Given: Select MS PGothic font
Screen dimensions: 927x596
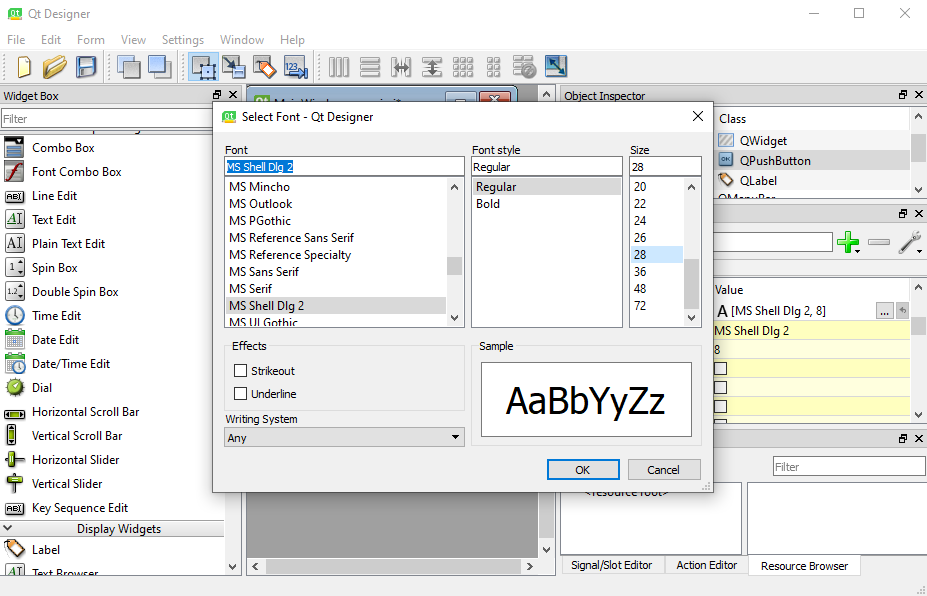Looking at the screenshot, I should point(260,221).
